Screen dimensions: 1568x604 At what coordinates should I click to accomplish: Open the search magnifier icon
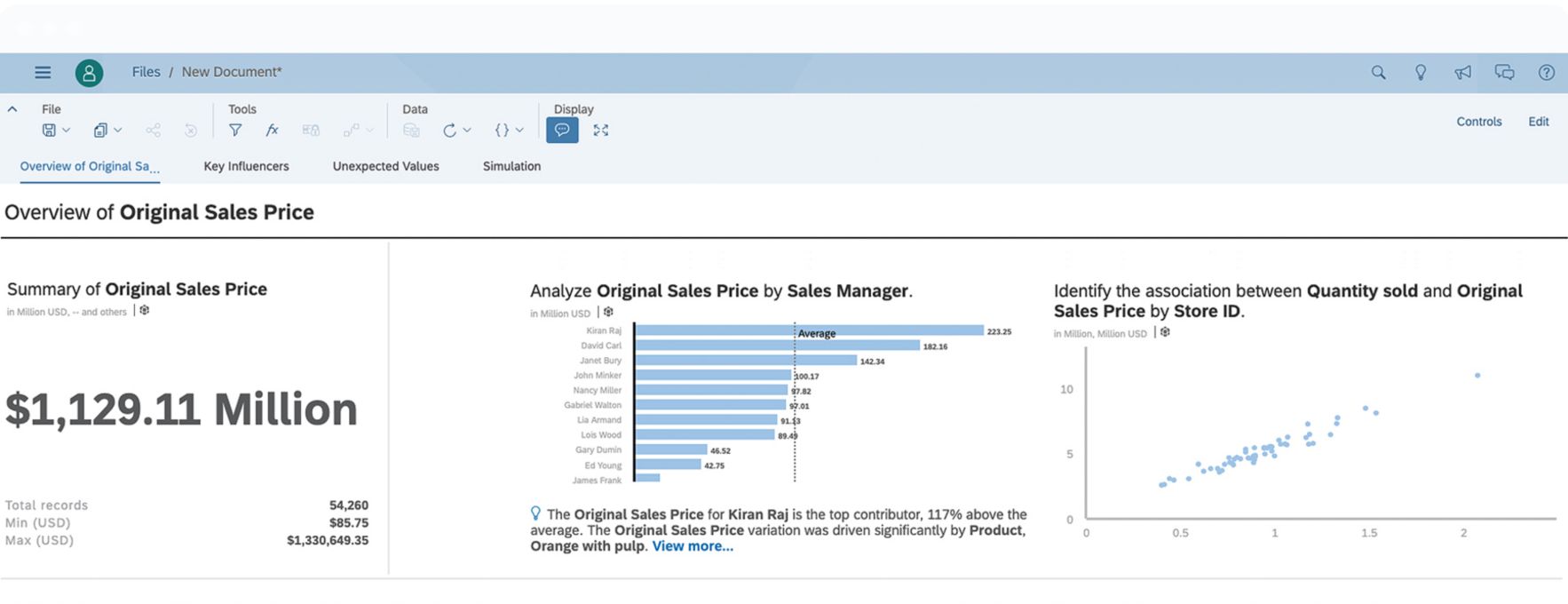click(1378, 73)
